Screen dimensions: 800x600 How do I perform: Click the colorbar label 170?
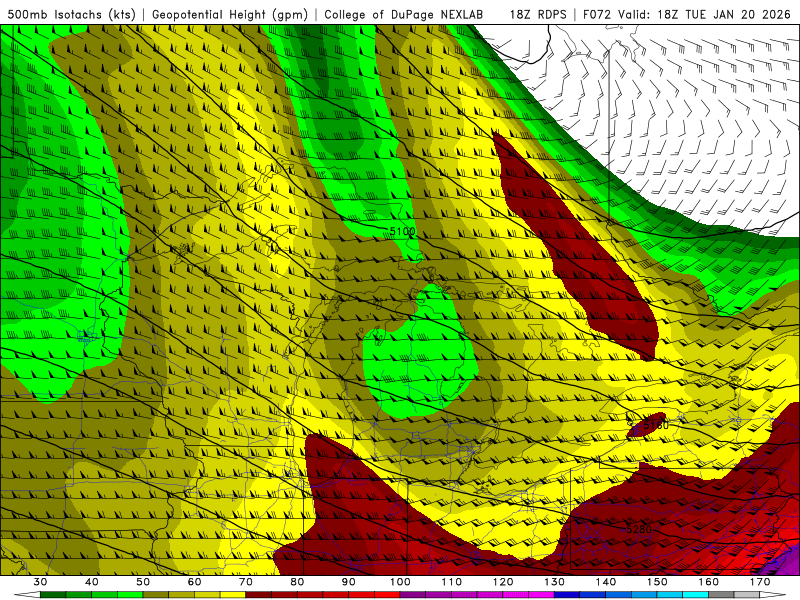[760, 582]
